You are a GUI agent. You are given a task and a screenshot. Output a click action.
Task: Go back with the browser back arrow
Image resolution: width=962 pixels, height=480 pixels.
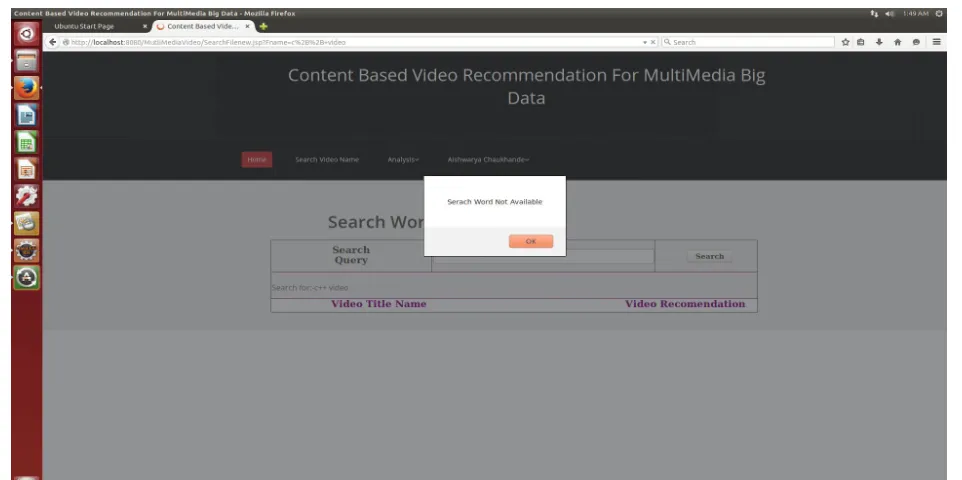click(53, 42)
